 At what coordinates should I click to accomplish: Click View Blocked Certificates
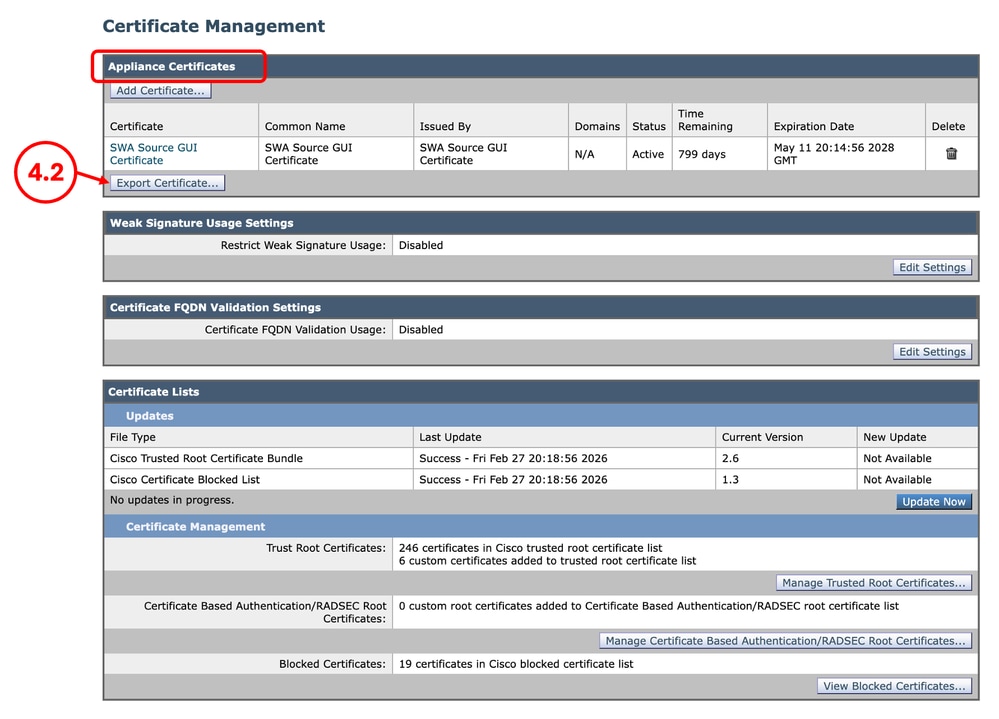pos(894,685)
